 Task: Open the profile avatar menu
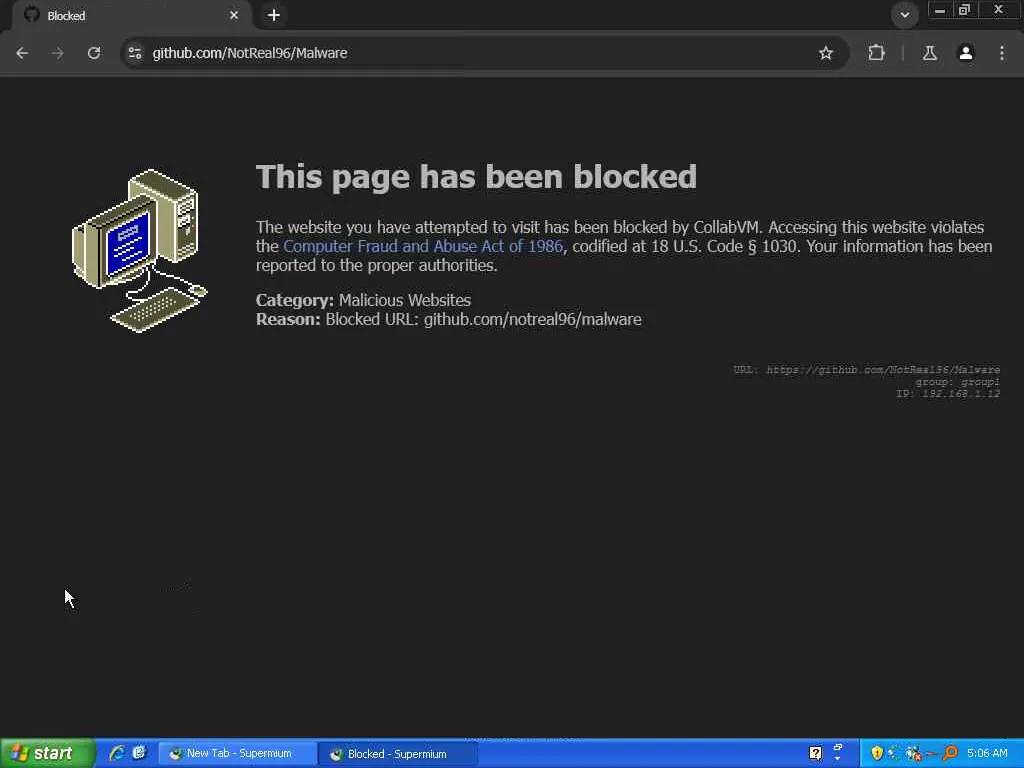point(966,53)
